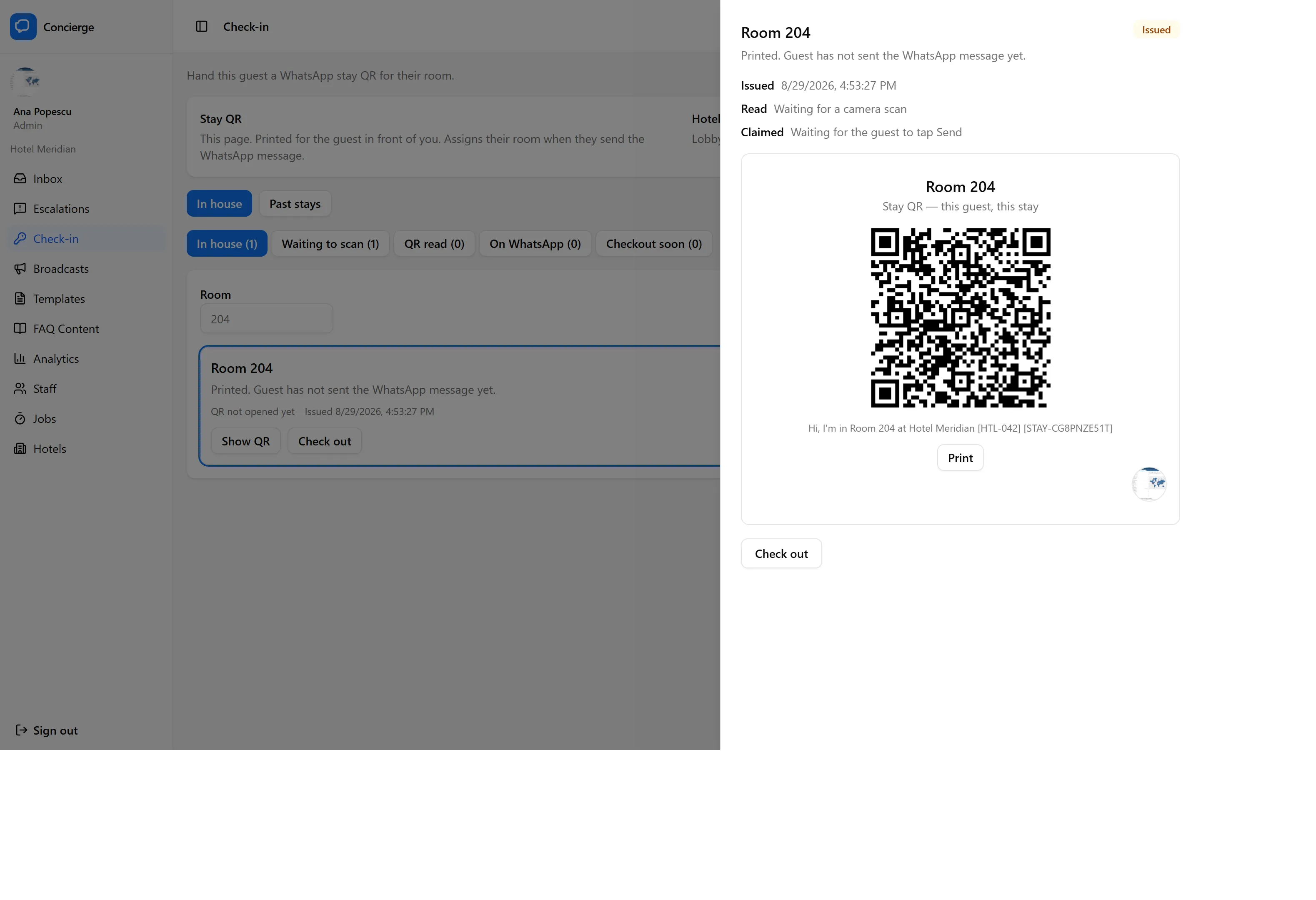Click "Stay QR — this guest, this stay" caption
The image size is (1316, 900).
pyautogui.click(x=961, y=206)
